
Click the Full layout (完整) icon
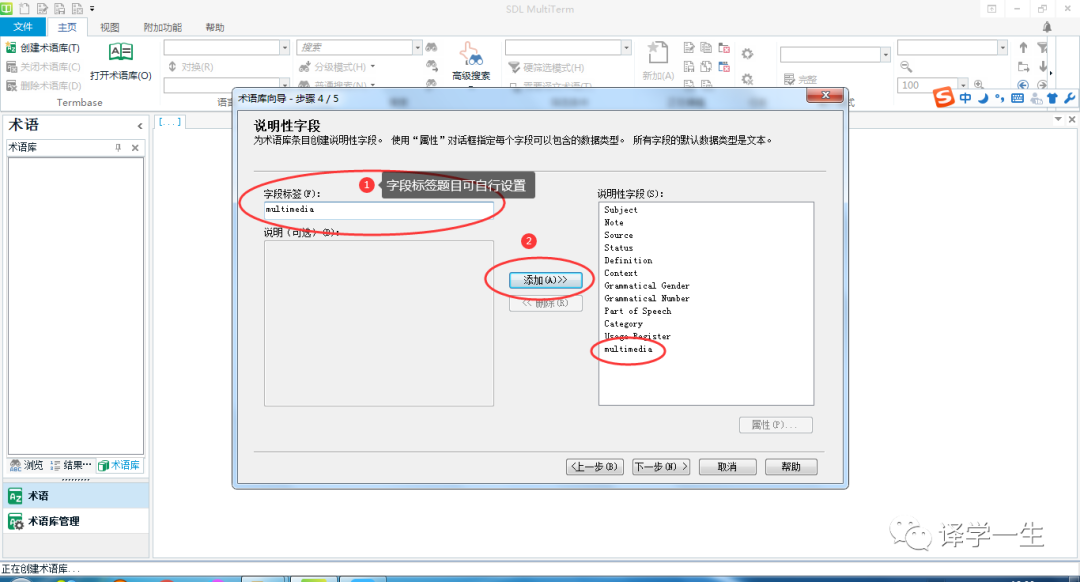[789, 79]
